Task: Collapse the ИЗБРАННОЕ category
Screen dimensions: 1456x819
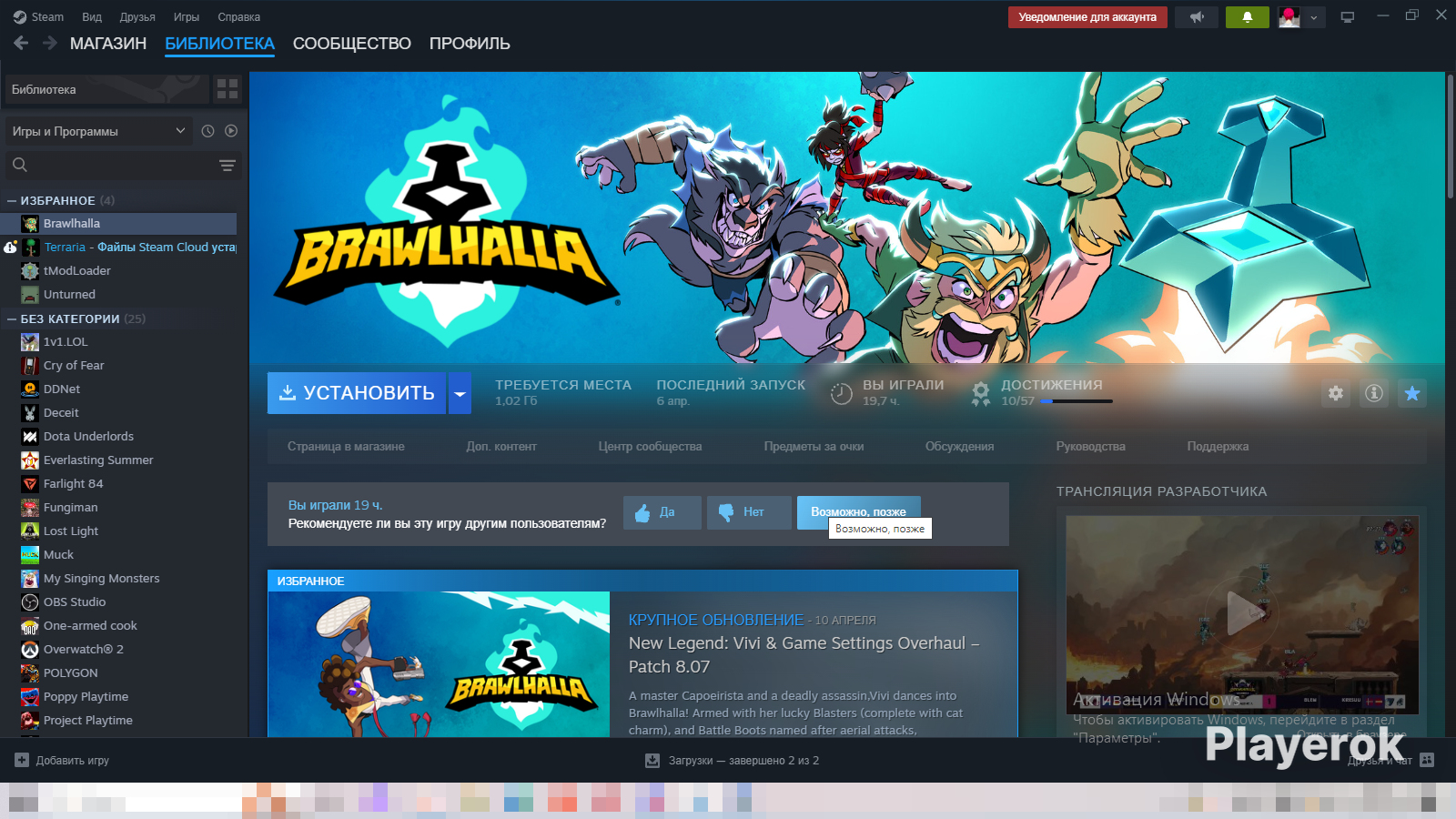Action: pyautogui.click(x=12, y=200)
